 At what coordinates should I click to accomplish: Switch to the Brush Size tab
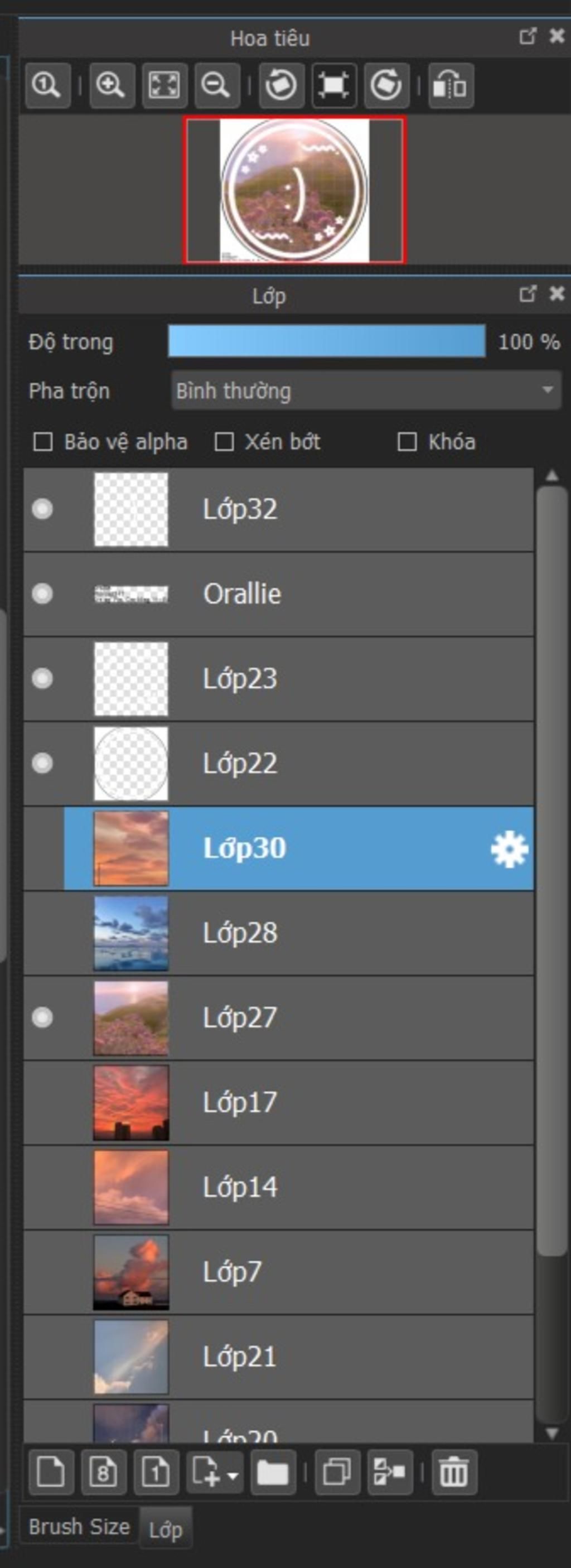79,1527
